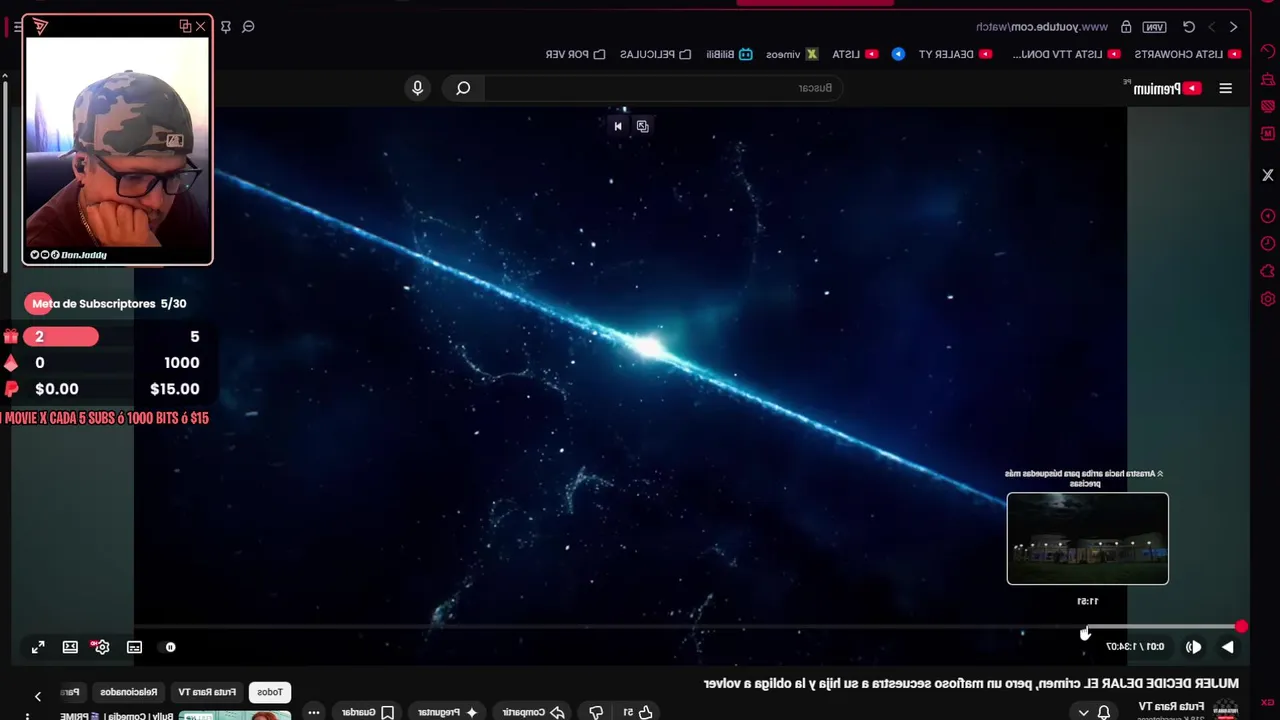Image resolution: width=1280 pixels, height=720 pixels.
Task: Click the 0:01 / 1:34:07 time display
Action: [x=1135, y=647]
